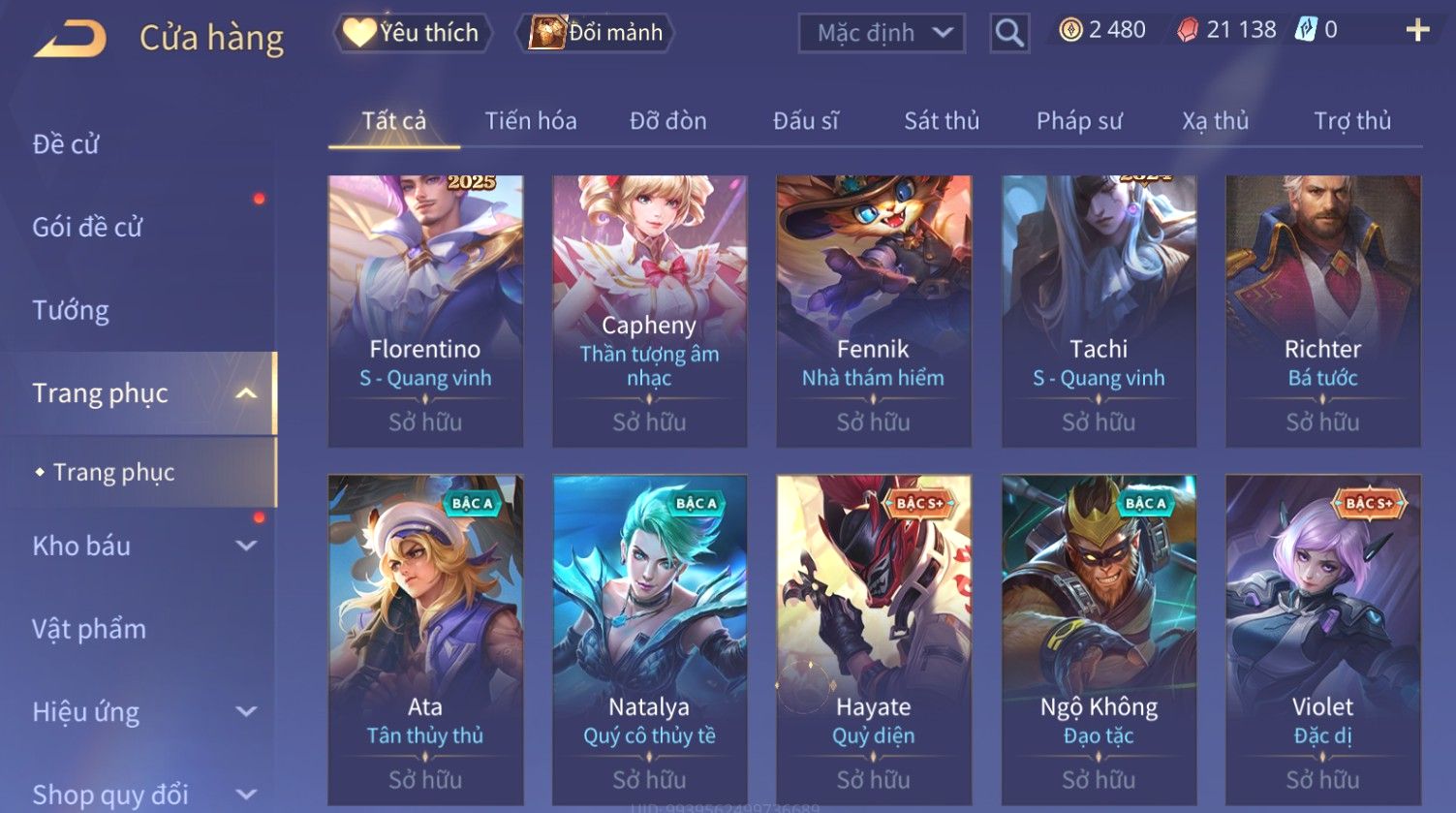Open the Gói đề cử section
This screenshot has height=813, width=1456.
87,227
